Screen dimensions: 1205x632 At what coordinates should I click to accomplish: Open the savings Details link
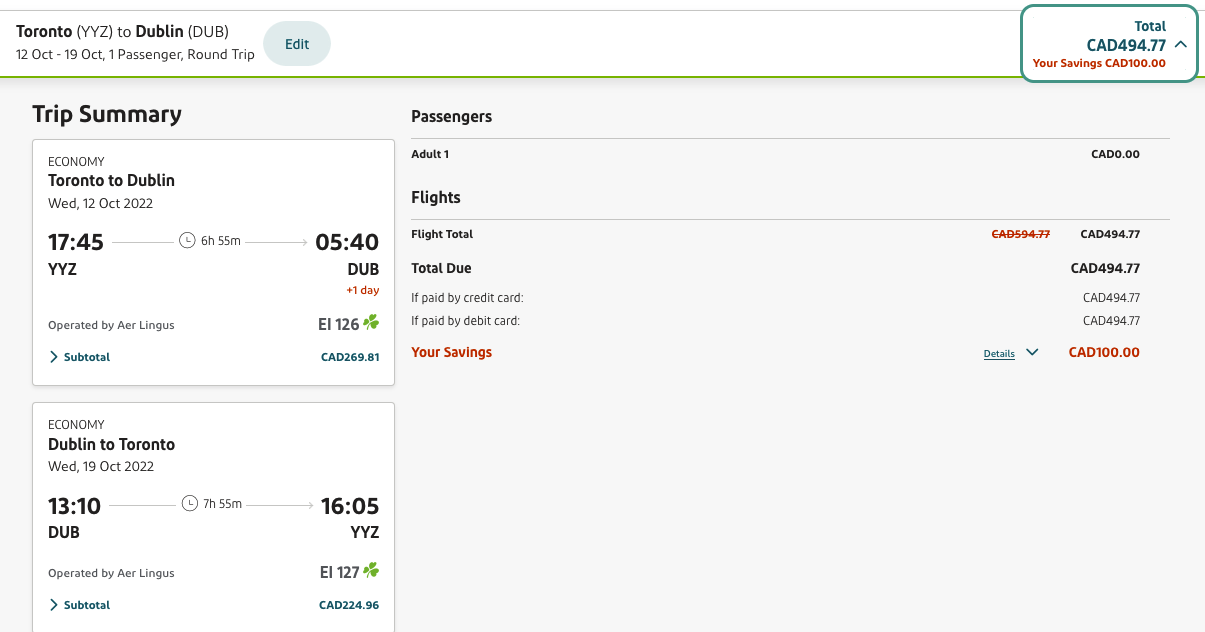[999, 354]
